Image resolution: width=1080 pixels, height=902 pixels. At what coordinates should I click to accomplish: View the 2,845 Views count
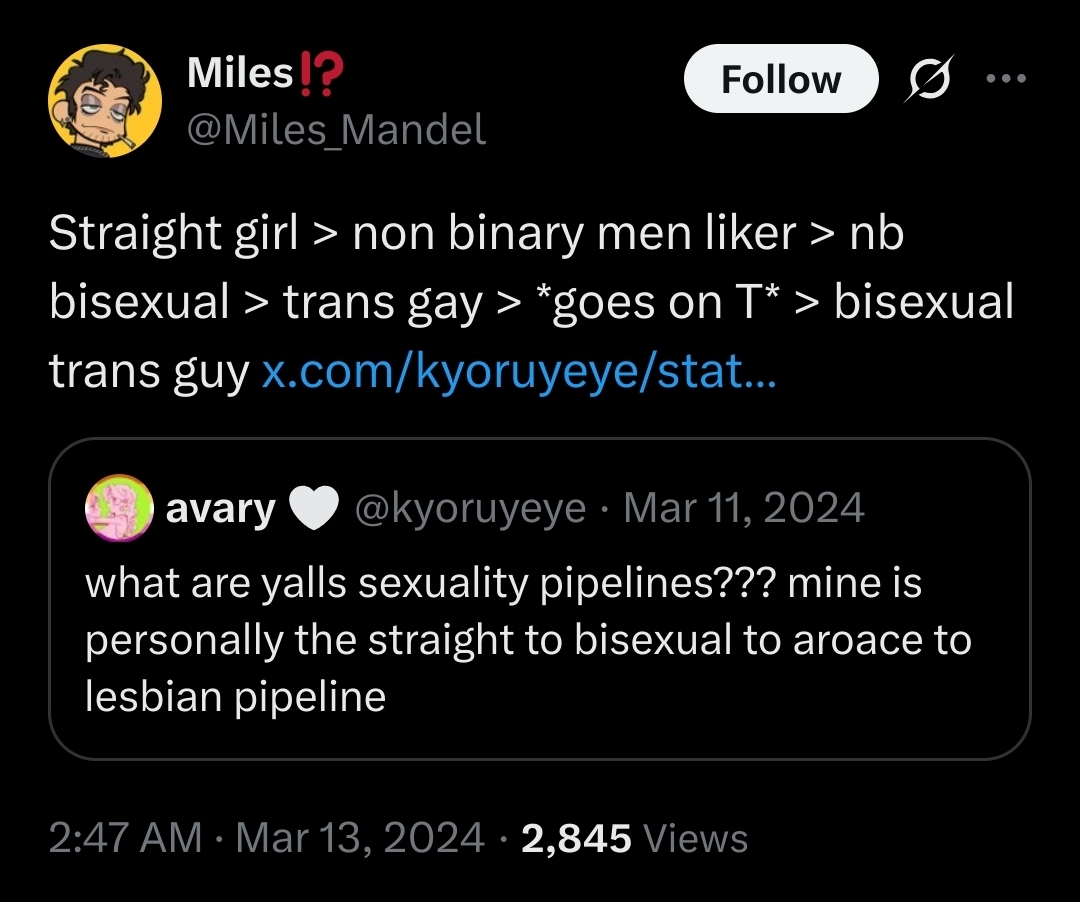pyautogui.click(x=634, y=839)
